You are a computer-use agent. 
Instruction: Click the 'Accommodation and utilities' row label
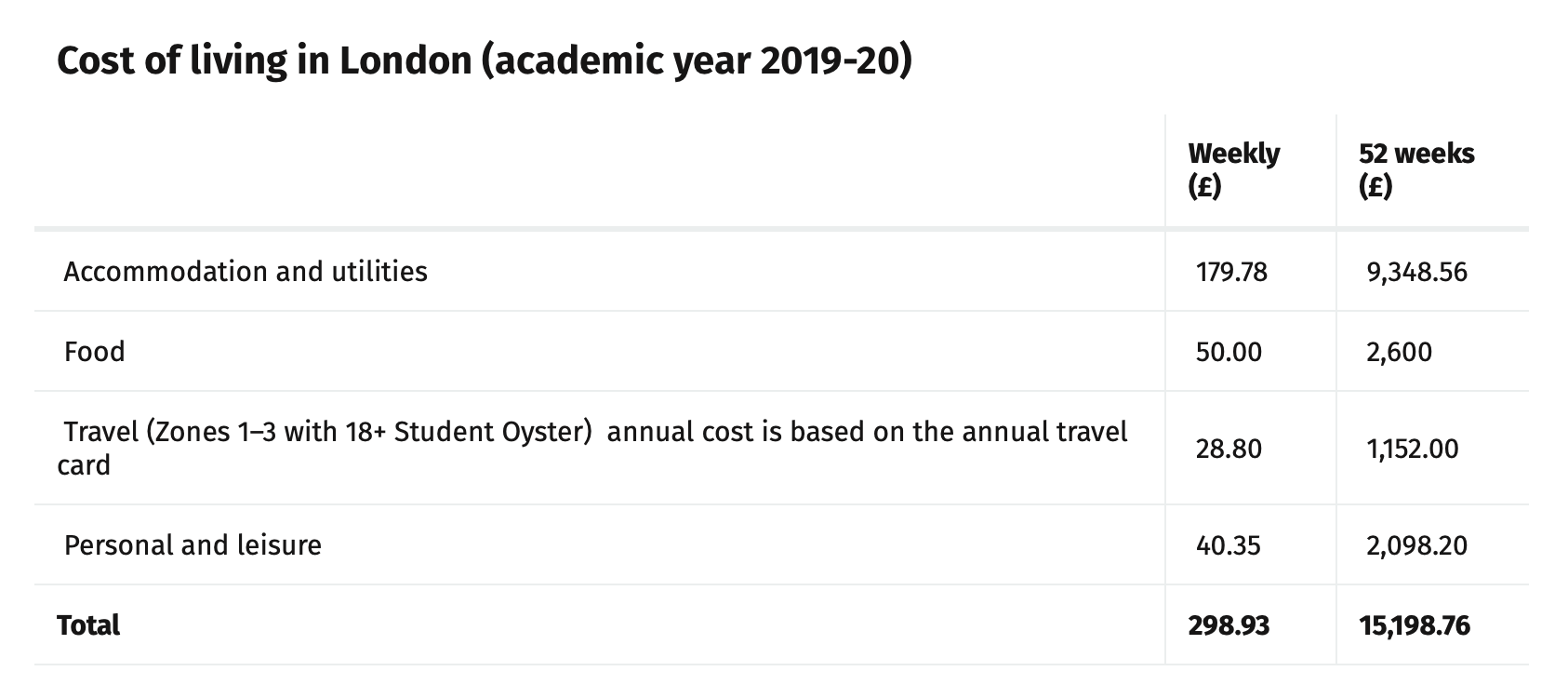pyautogui.click(x=246, y=272)
